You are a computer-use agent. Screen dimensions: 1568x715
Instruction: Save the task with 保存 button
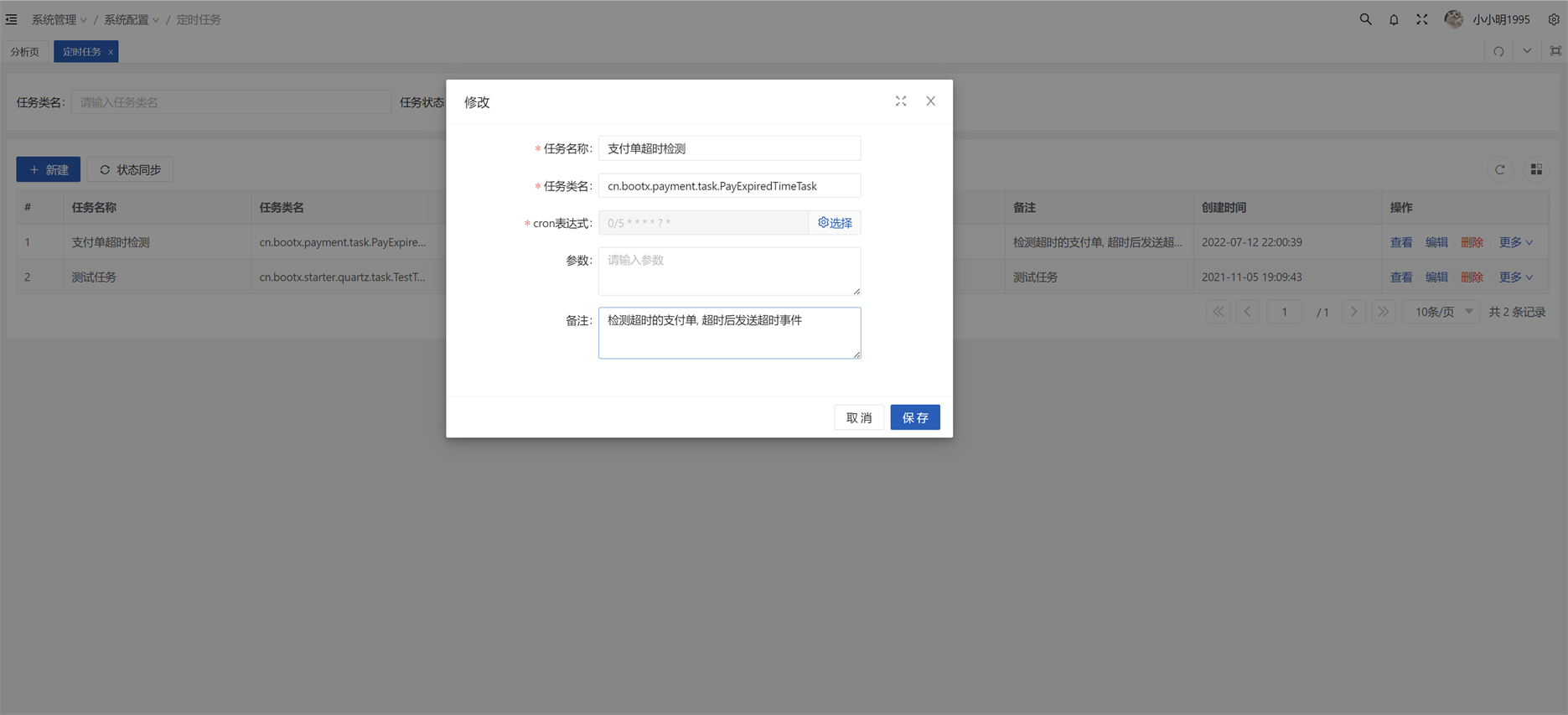914,417
